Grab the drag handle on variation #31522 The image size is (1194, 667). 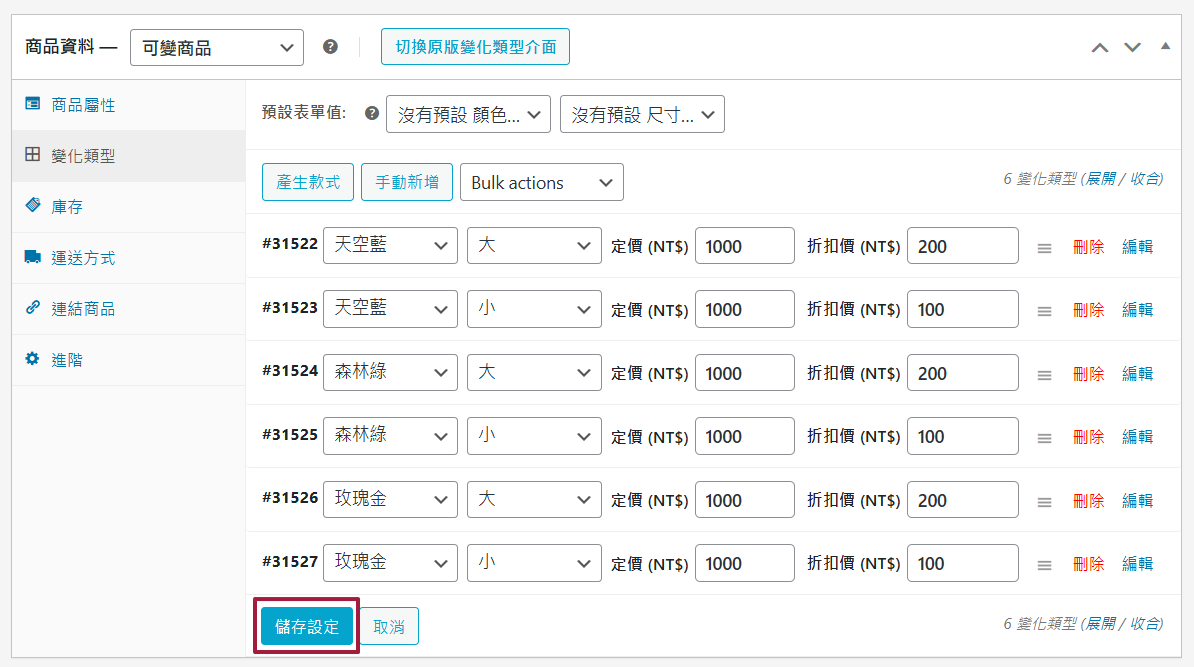[x=1044, y=246]
